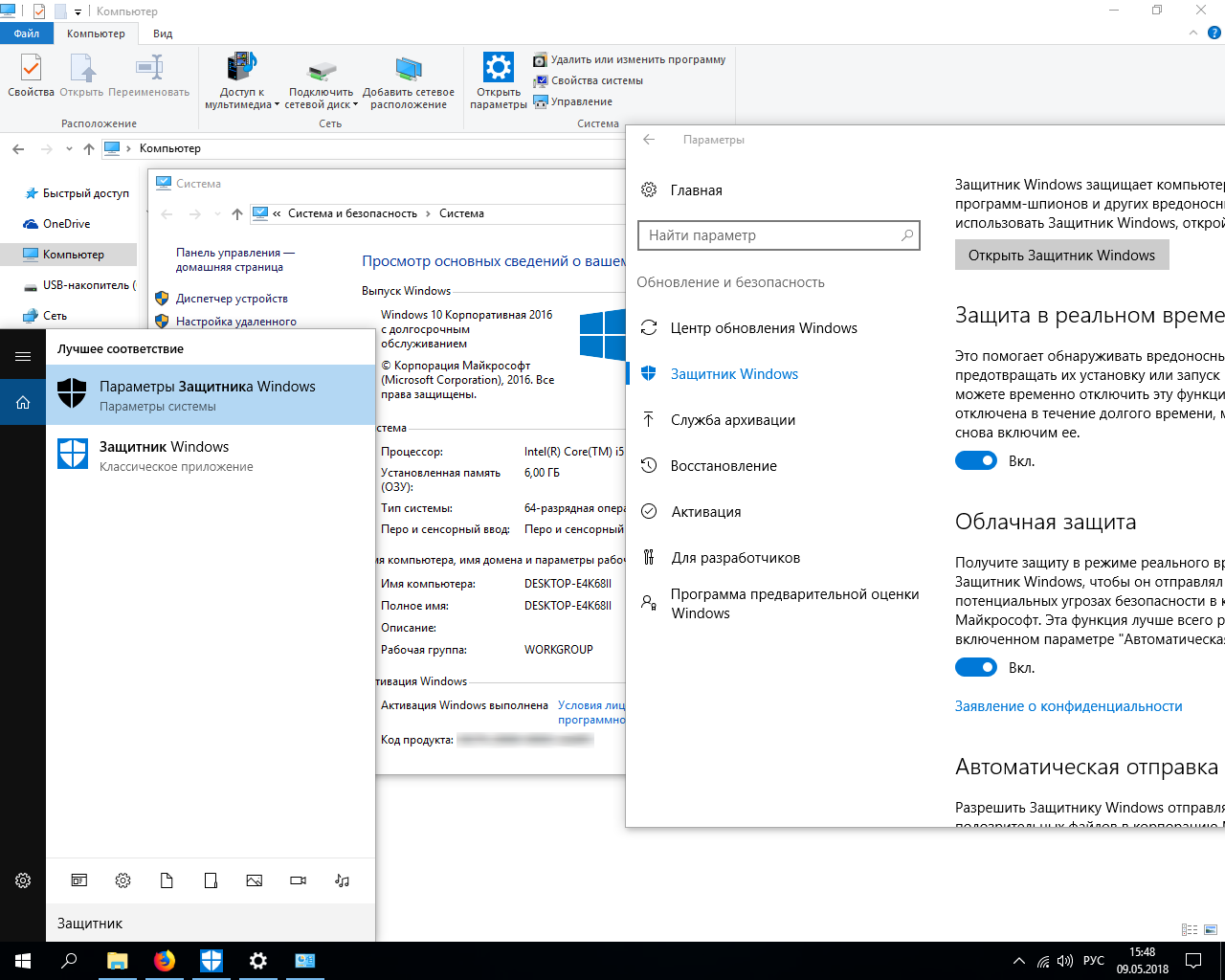Open Заявление о конфиденциальности link

coord(1068,706)
